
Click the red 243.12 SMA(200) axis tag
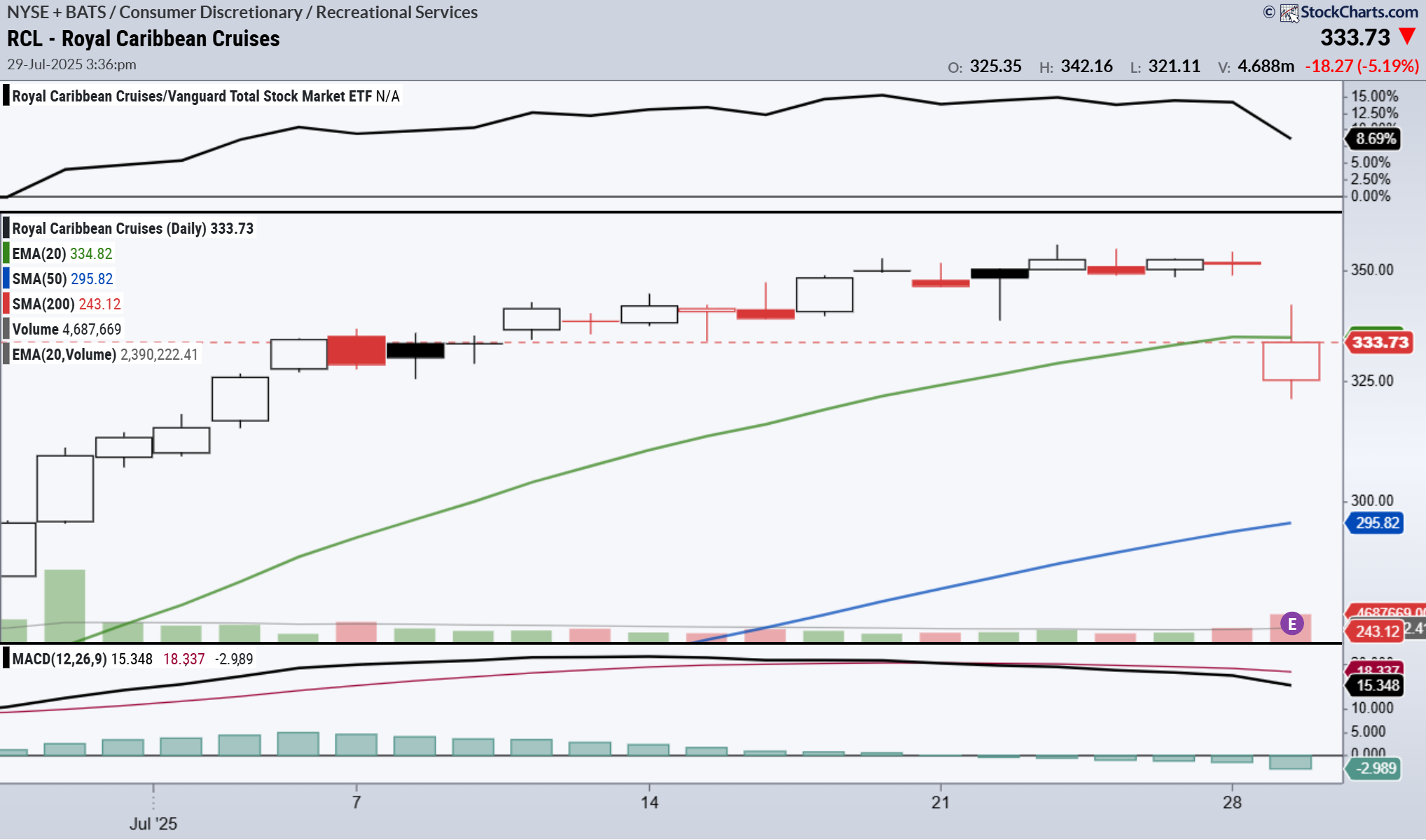[x=1376, y=631]
